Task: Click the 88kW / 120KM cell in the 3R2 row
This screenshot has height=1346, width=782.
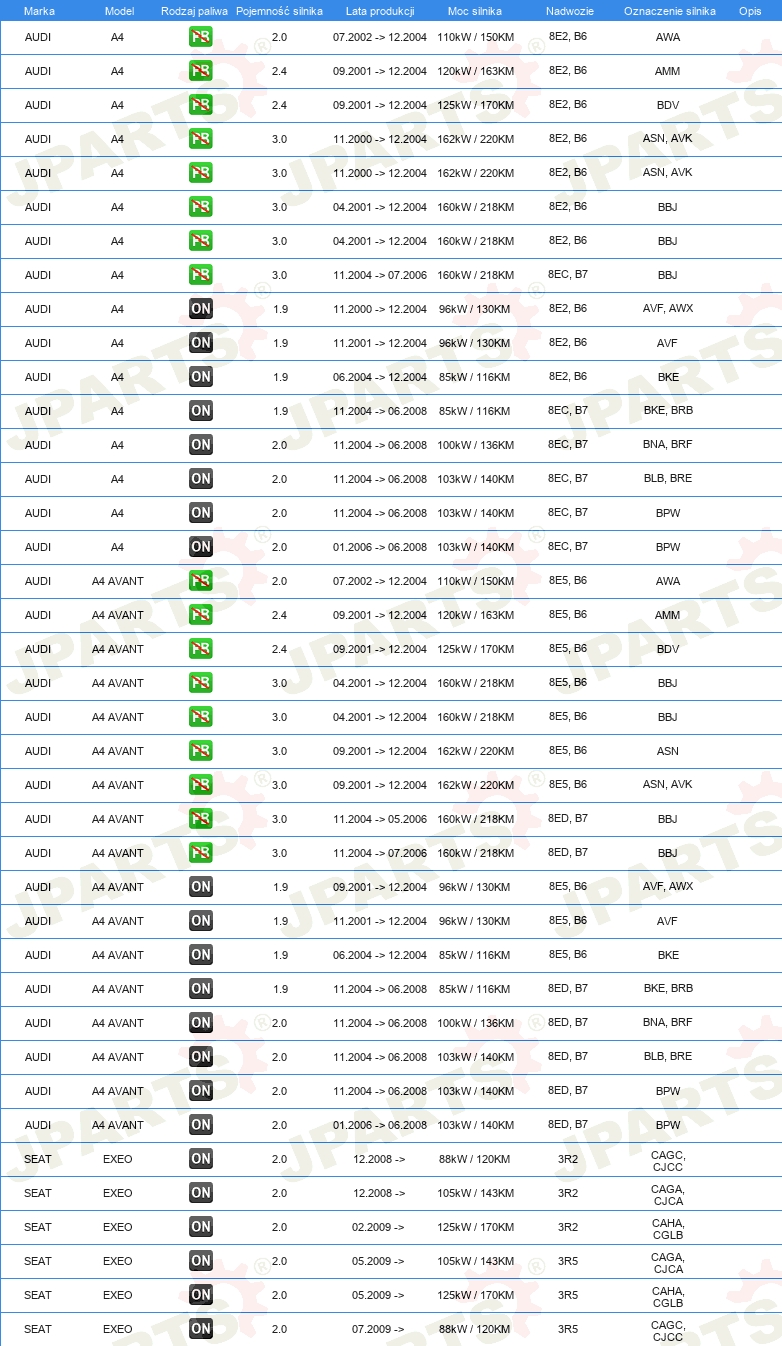Action: tap(475, 1159)
